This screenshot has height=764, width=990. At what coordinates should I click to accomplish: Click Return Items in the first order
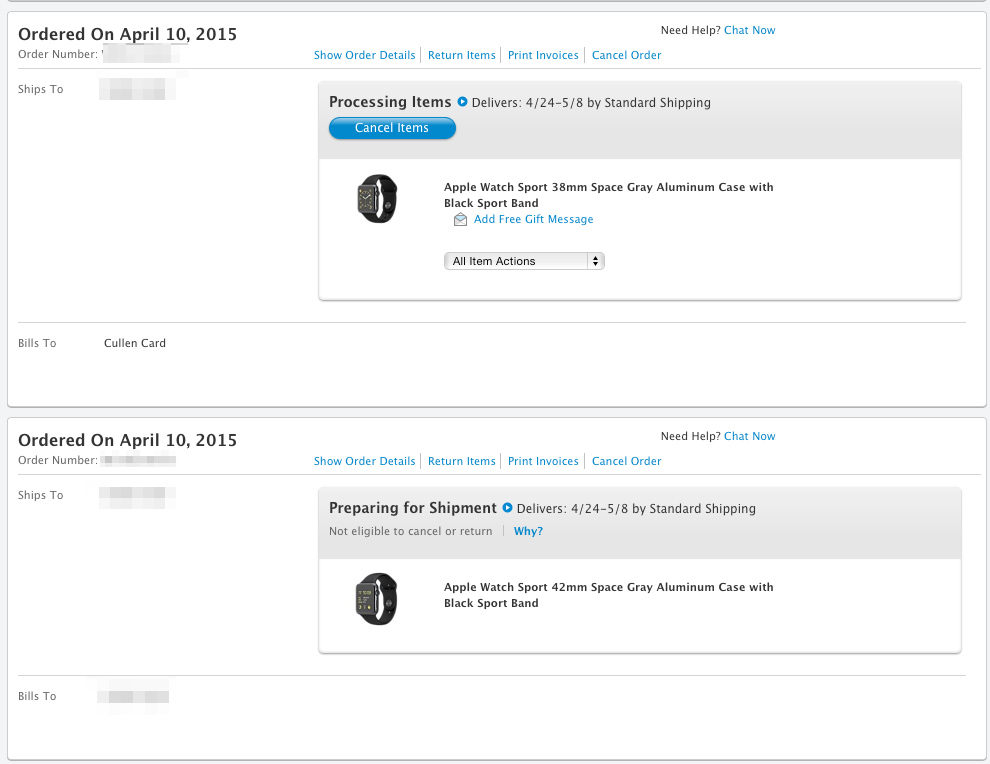[462, 55]
